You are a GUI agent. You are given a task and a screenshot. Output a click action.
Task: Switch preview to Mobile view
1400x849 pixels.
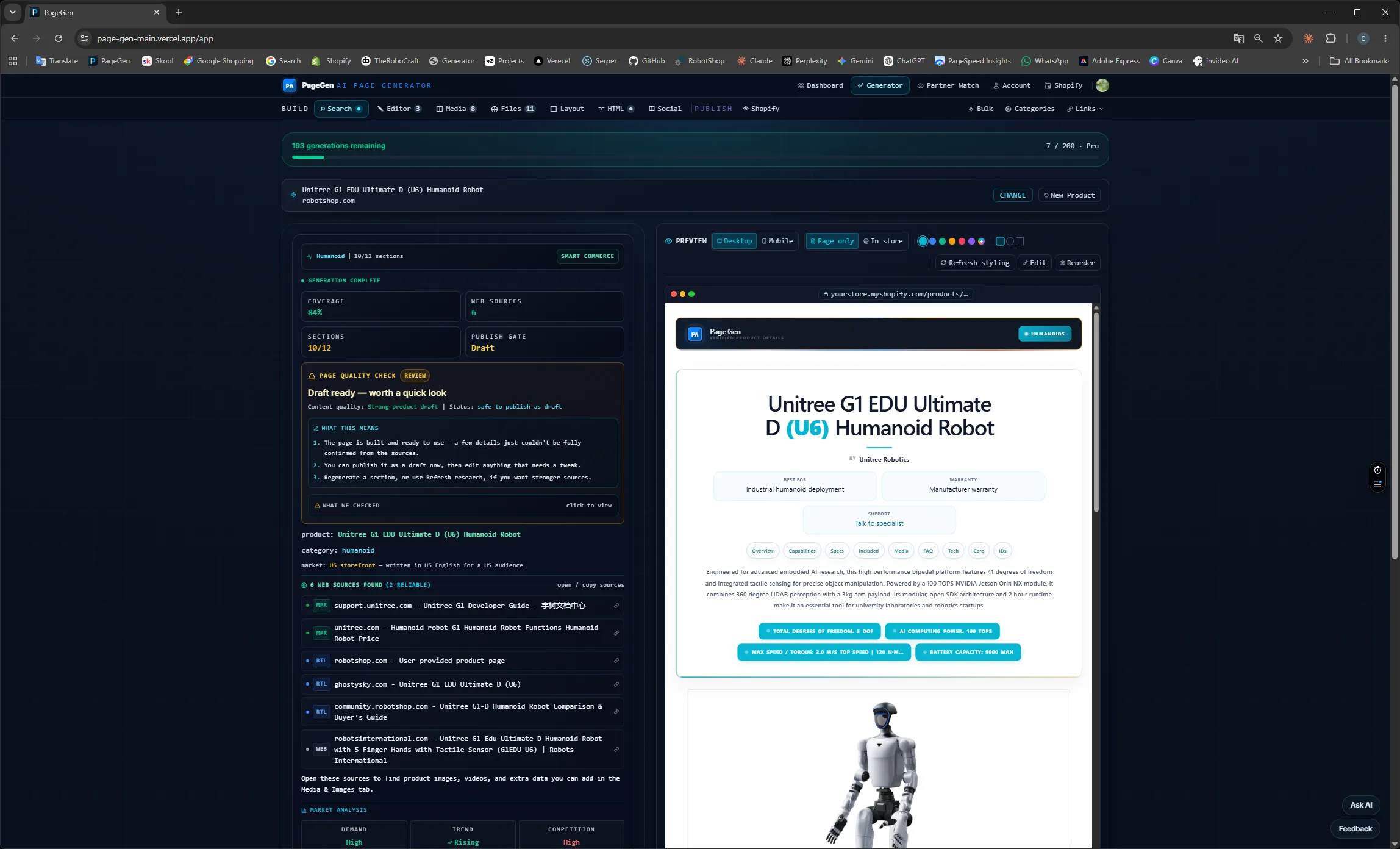tap(777, 241)
